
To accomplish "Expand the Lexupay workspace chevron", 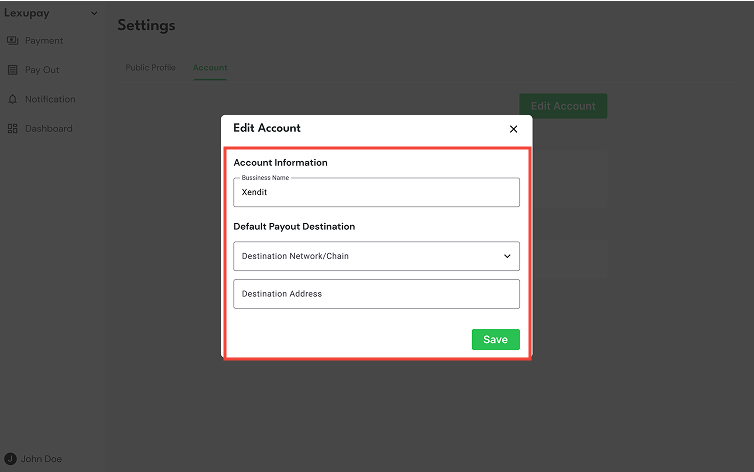I will (94, 13).
